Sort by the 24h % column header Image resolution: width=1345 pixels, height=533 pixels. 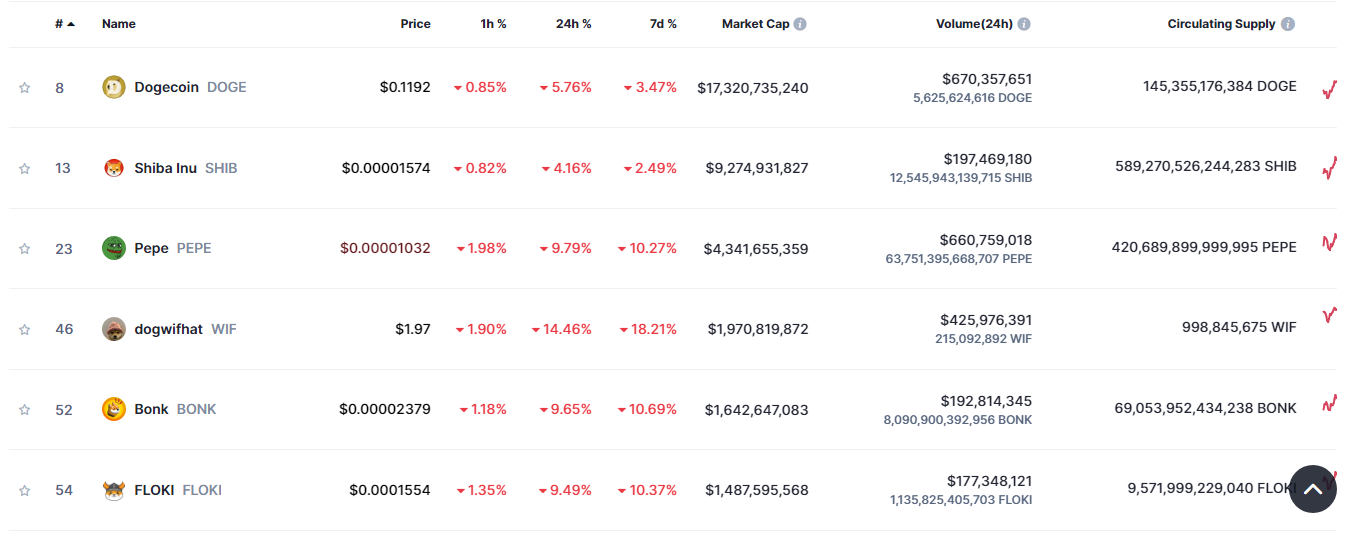click(x=574, y=24)
